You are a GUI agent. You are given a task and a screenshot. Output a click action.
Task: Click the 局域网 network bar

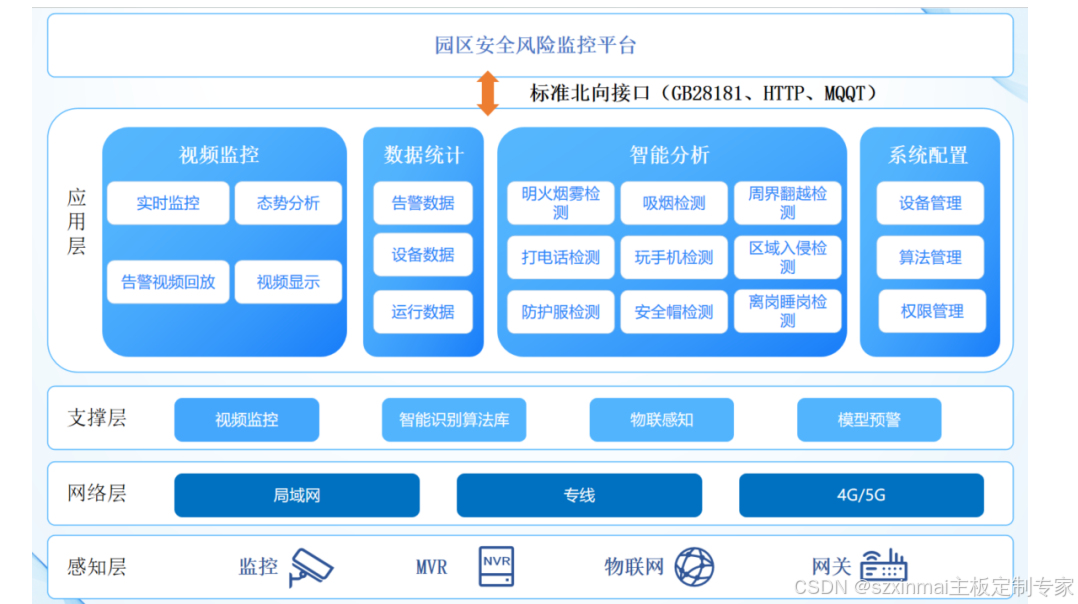point(296,495)
